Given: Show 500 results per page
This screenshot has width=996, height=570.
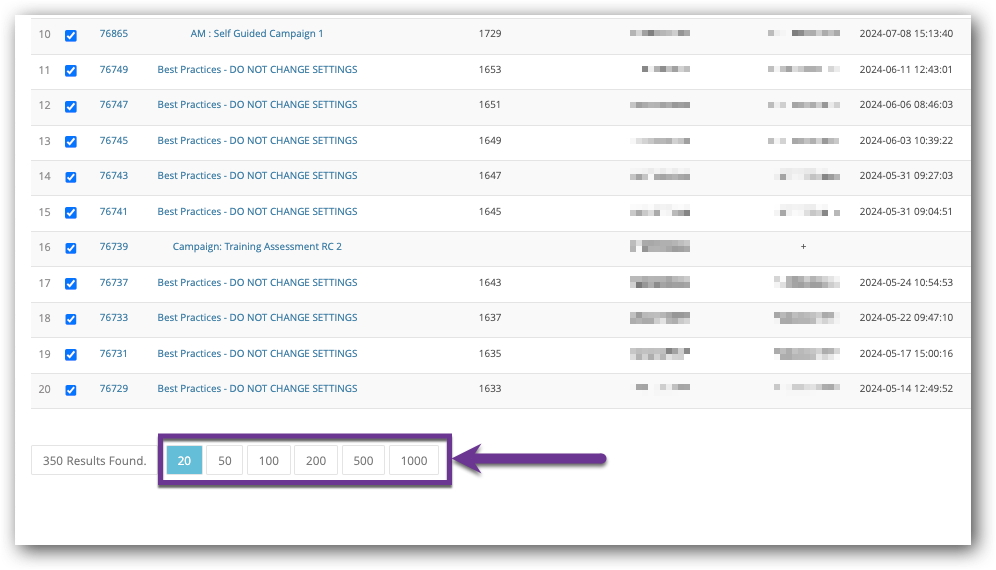Looking at the screenshot, I should (363, 461).
